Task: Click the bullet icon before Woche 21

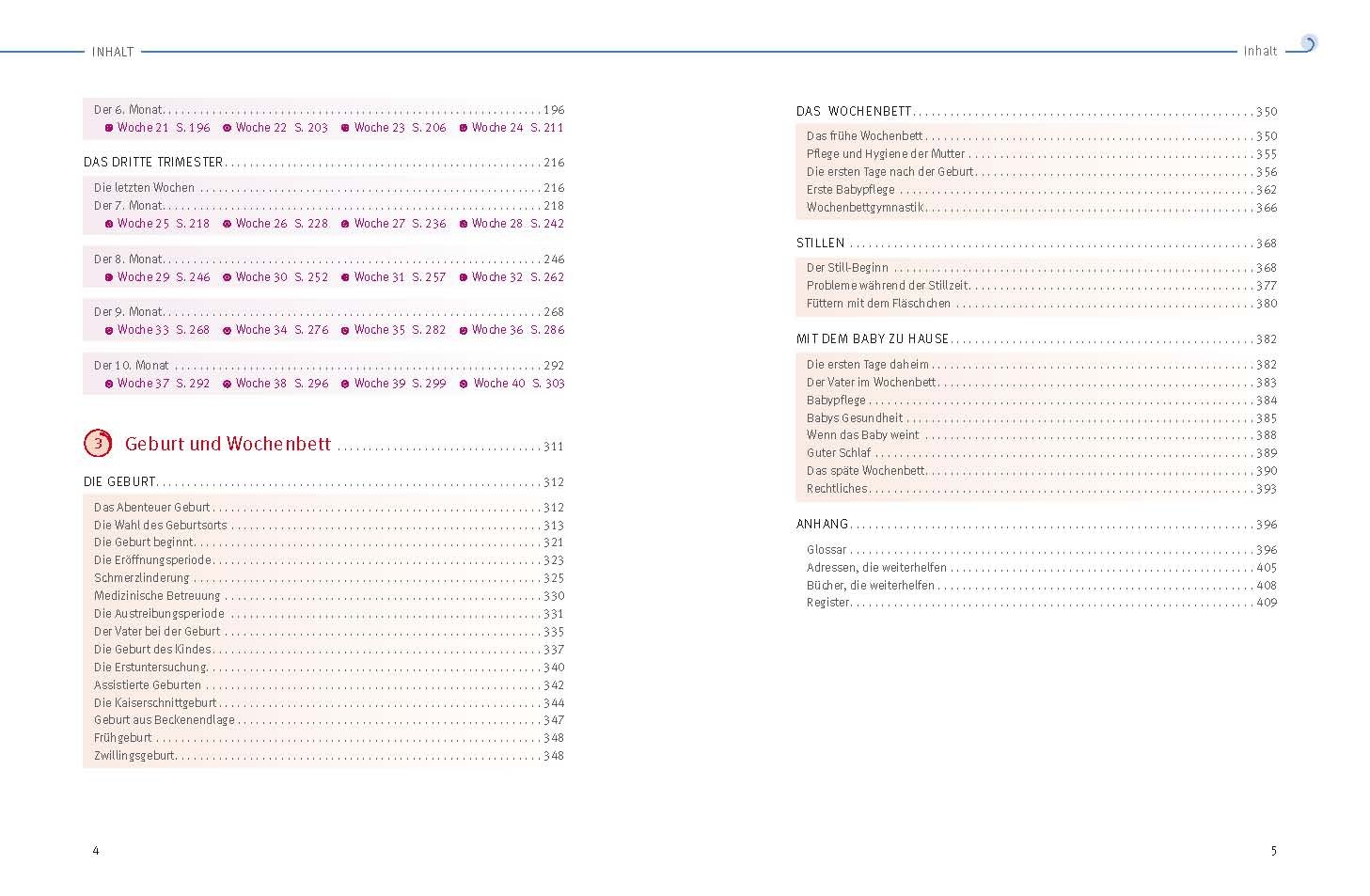Action: coord(109,128)
